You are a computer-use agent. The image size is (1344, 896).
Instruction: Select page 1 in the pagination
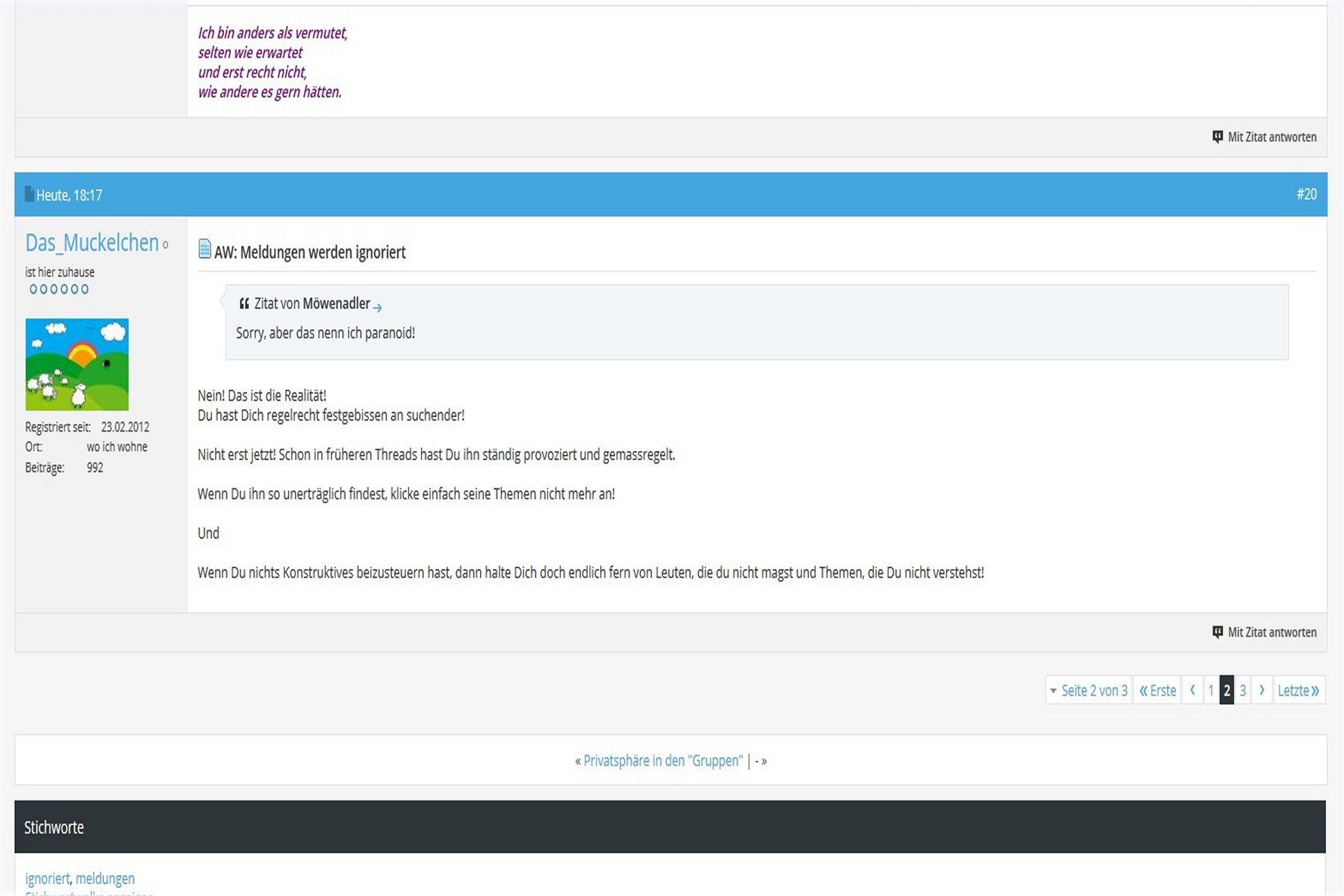[1211, 690]
